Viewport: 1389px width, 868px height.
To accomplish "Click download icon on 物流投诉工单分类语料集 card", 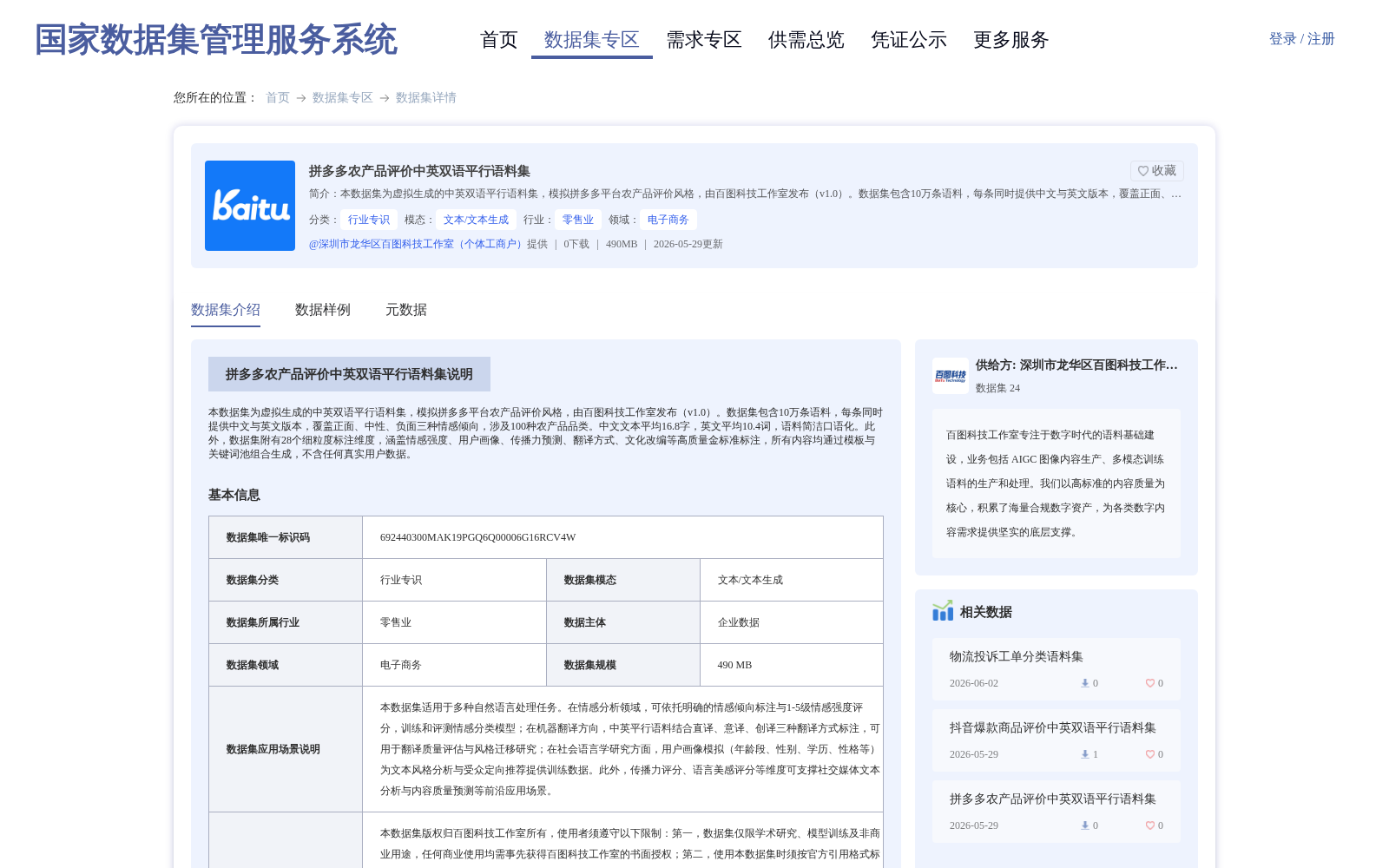I will (1084, 683).
